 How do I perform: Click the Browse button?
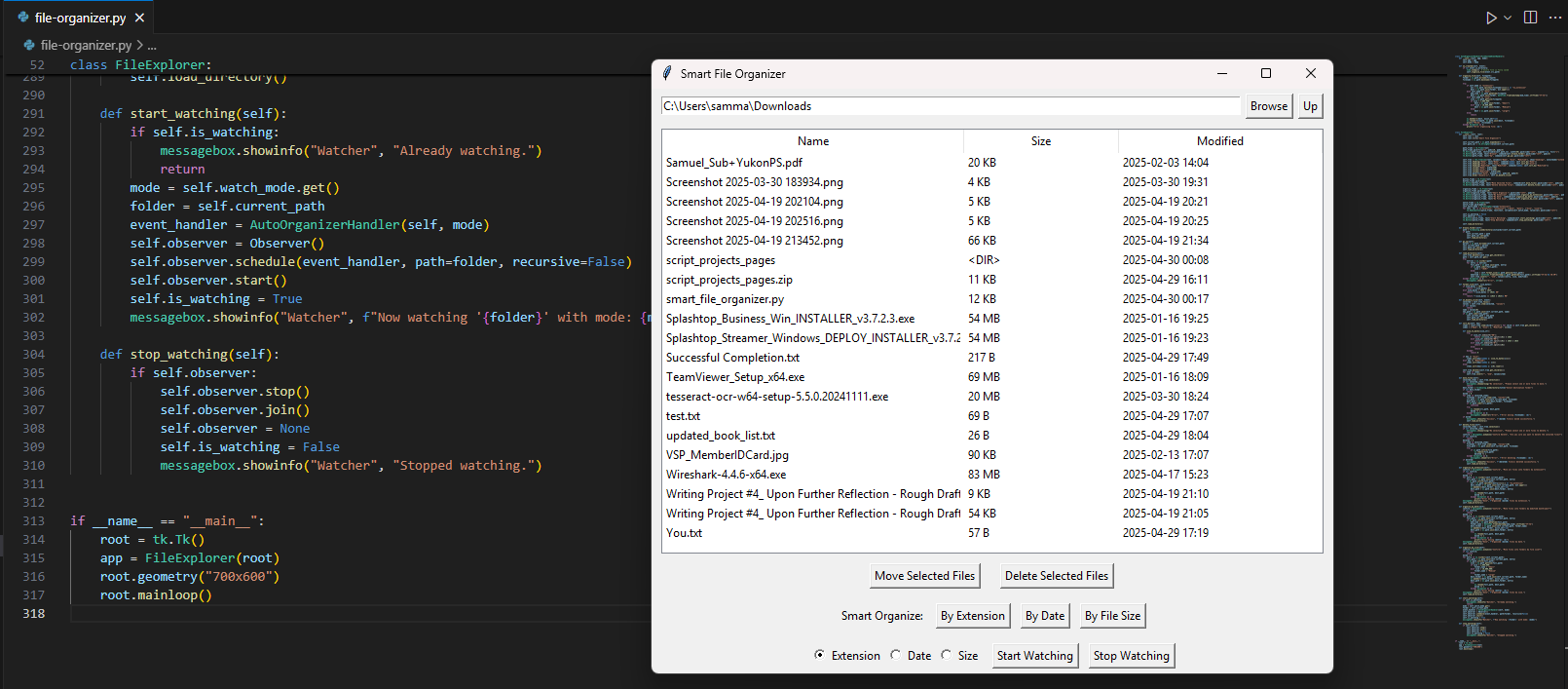[1269, 106]
